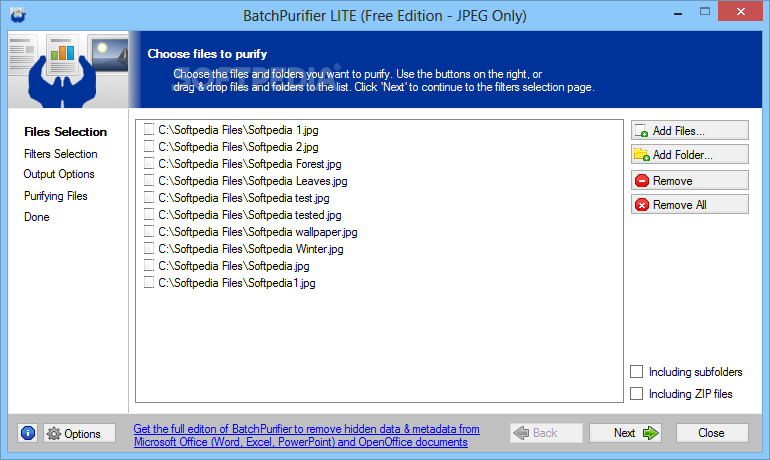The width and height of the screenshot is (770, 460).
Task: Select file path ending in Softpedia1.jpg
Action: 237,283
